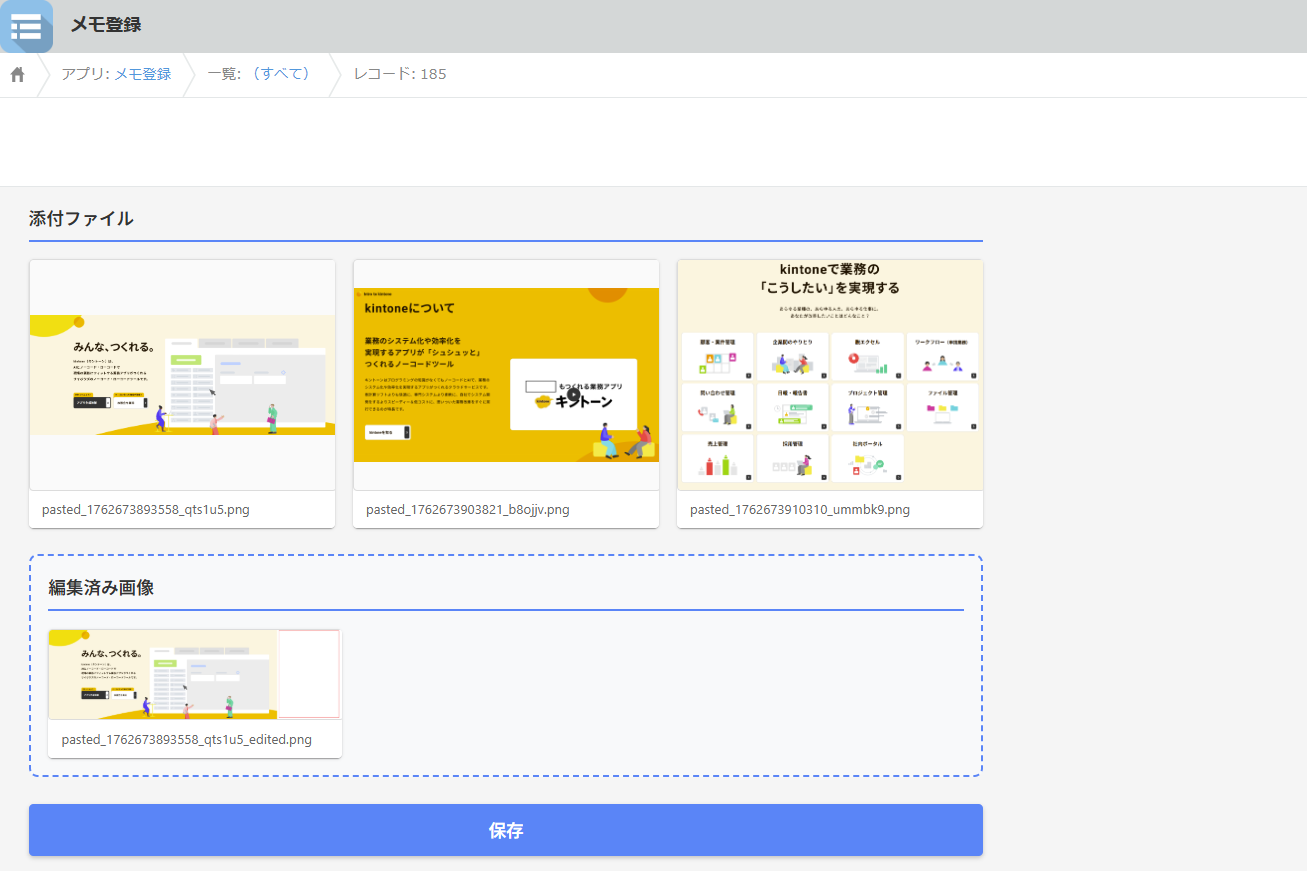Click filename pasted_1762673893558_qts1u5_edited.png

point(187,740)
